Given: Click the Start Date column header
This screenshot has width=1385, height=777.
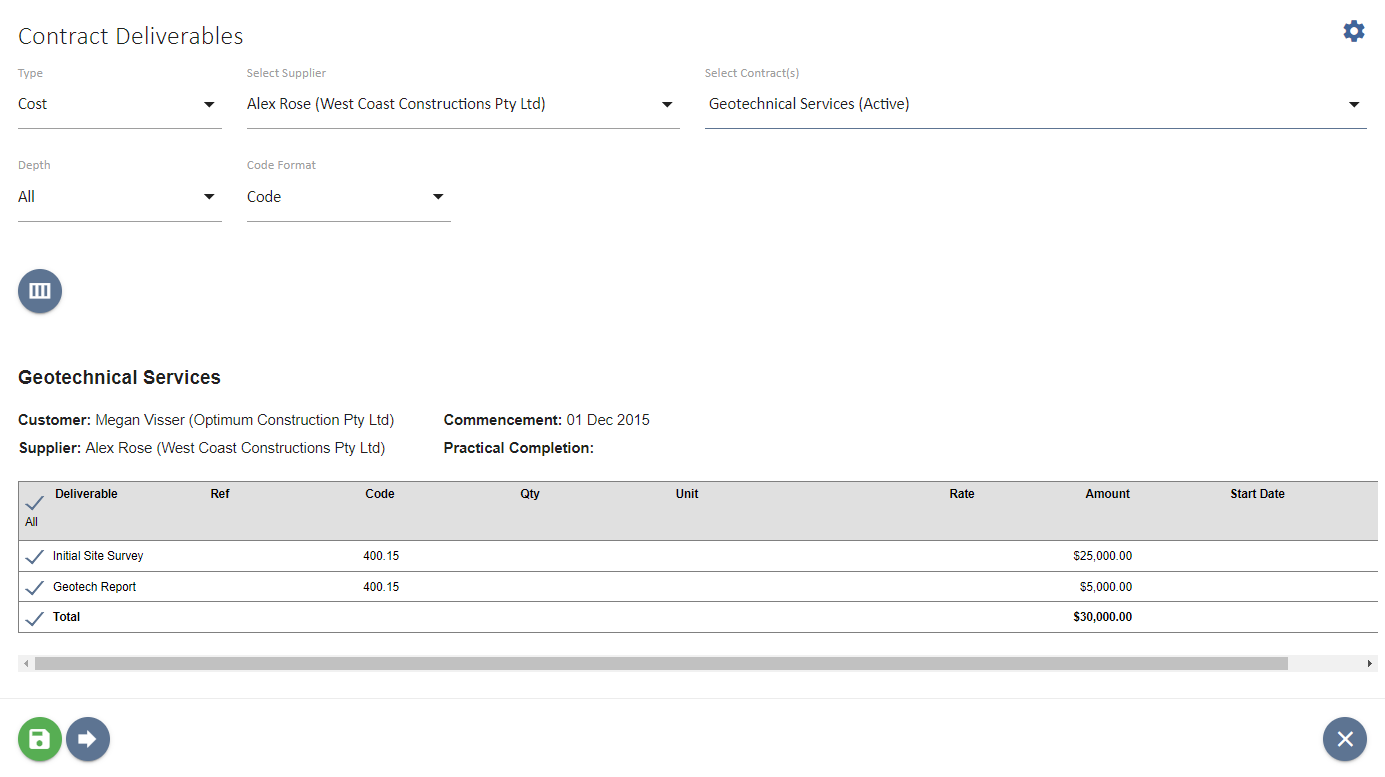Looking at the screenshot, I should coord(1257,493).
